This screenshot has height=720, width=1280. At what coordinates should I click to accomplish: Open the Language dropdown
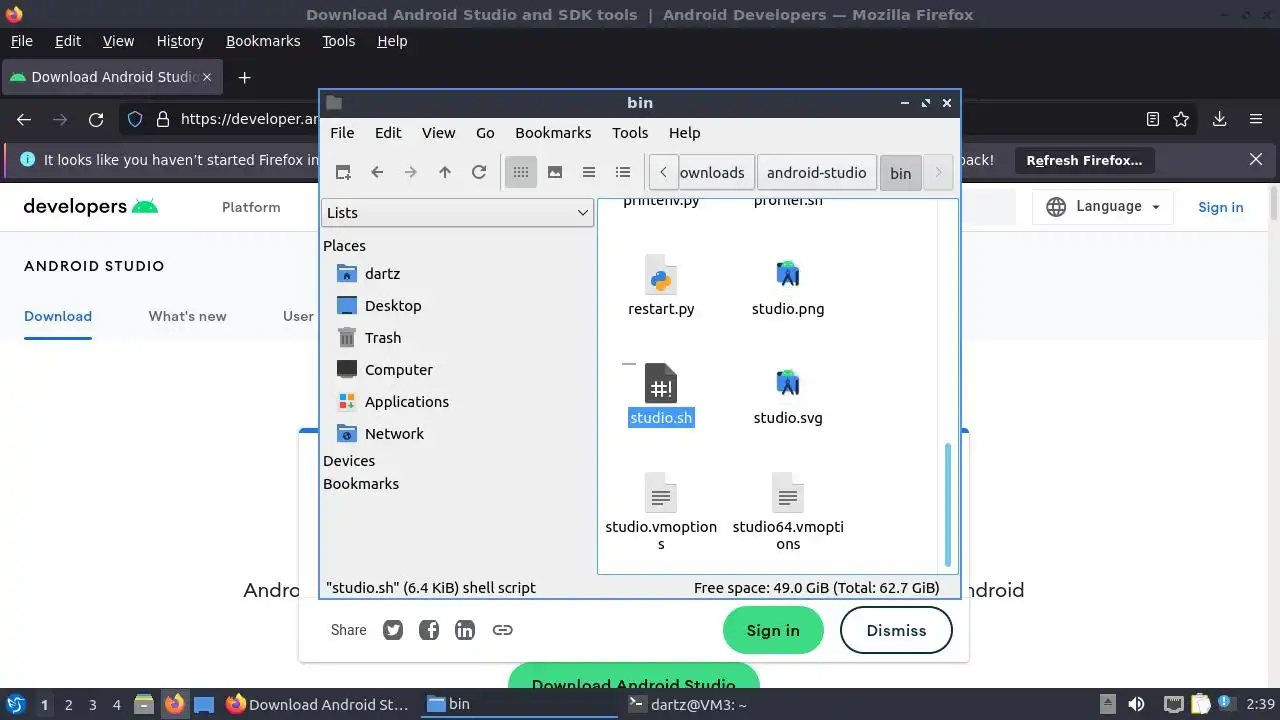pos(1103,206)
